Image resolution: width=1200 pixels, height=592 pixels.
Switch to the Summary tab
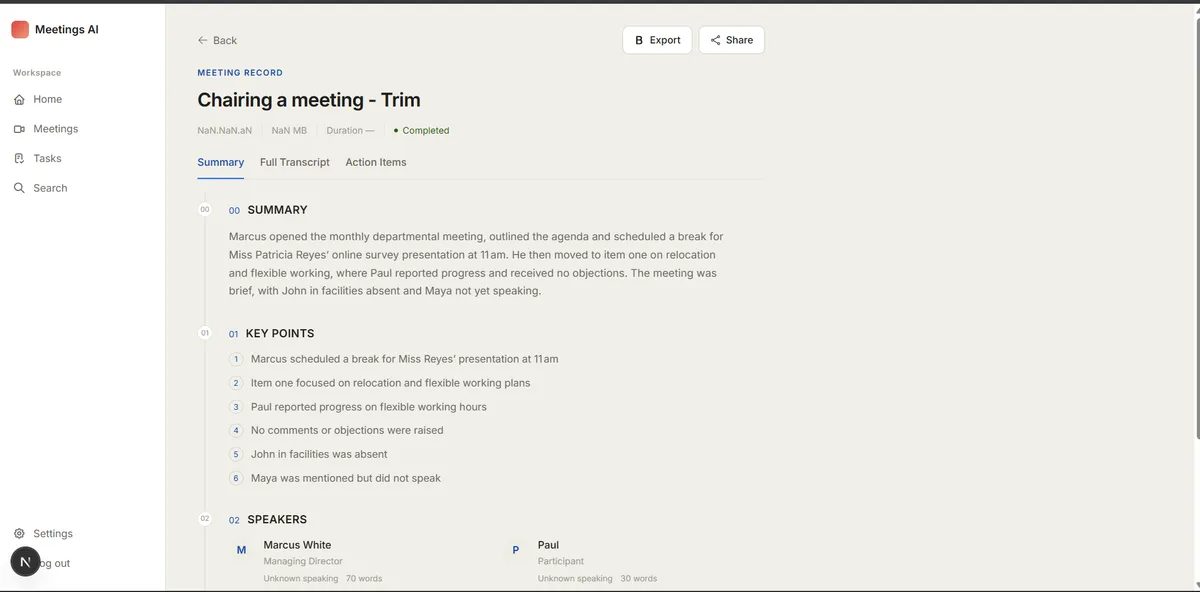click(x=220, y=162)
